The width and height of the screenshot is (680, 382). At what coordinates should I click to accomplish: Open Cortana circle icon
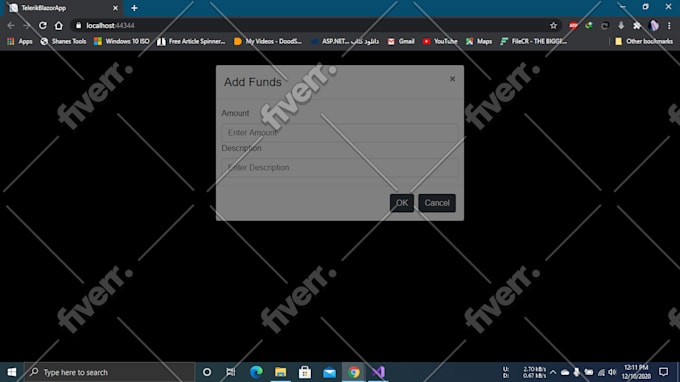[207, 372]
